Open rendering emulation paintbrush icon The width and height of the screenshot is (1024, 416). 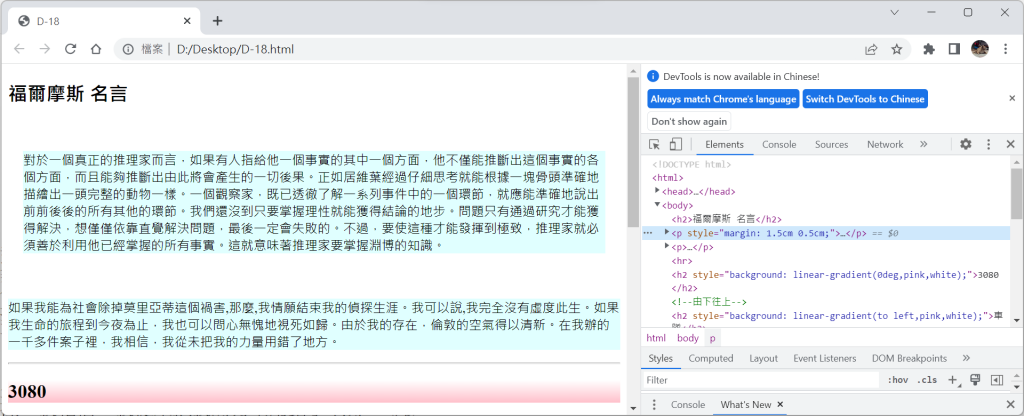(975, 379)
